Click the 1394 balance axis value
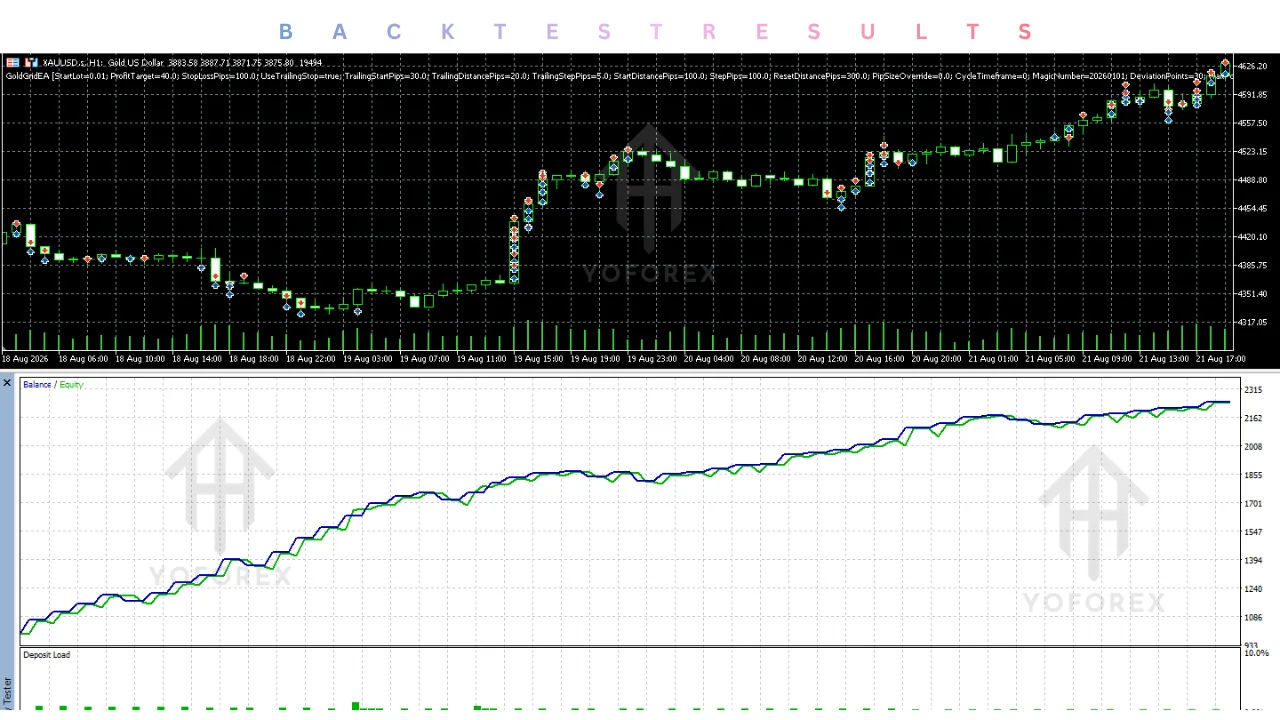 point(1252,561)
